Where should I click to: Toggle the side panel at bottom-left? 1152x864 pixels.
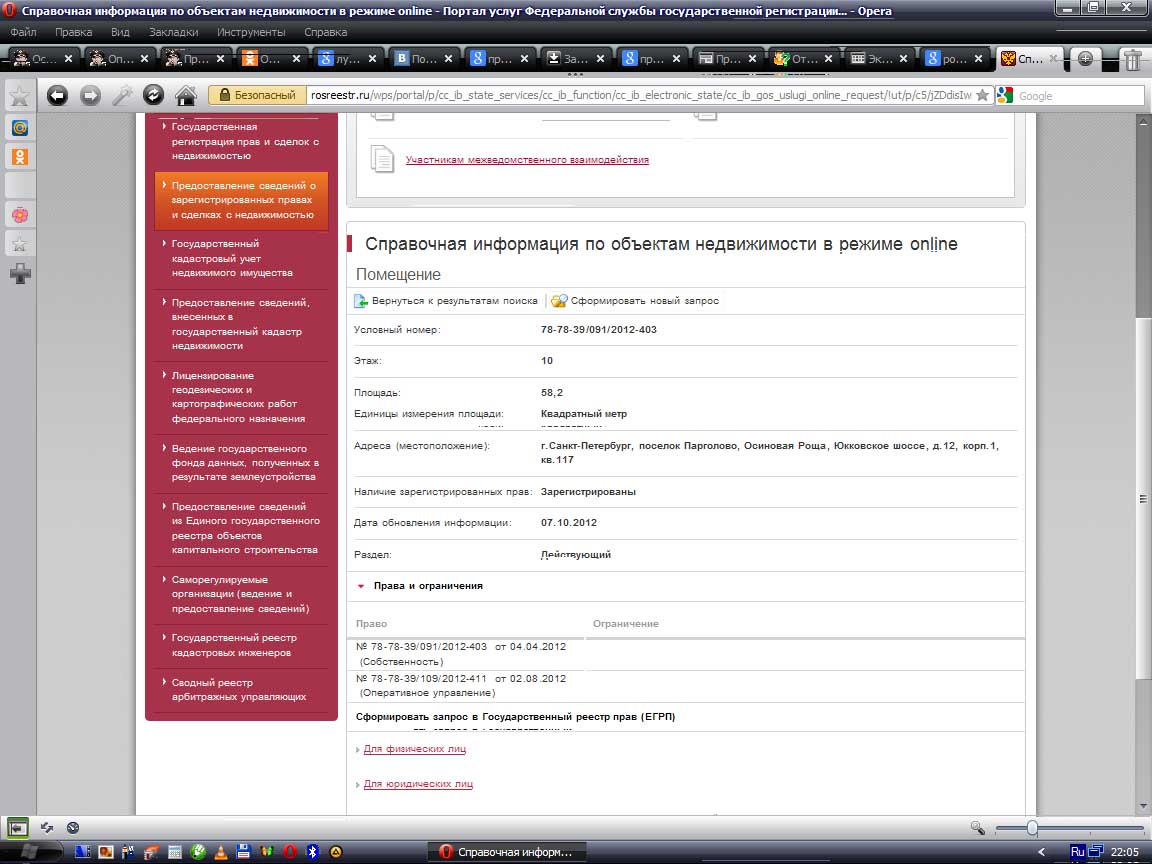point(17,828)
